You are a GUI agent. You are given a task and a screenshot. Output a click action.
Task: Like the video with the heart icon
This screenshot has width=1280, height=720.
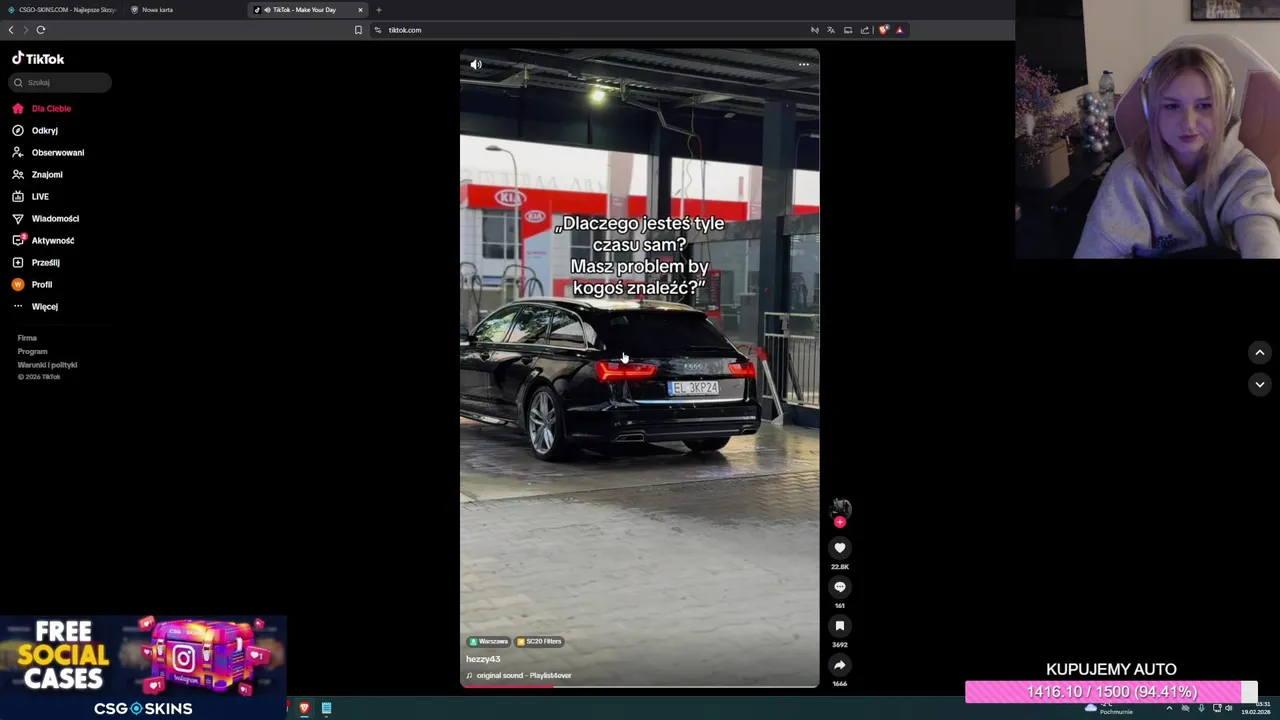pos(840,547)
